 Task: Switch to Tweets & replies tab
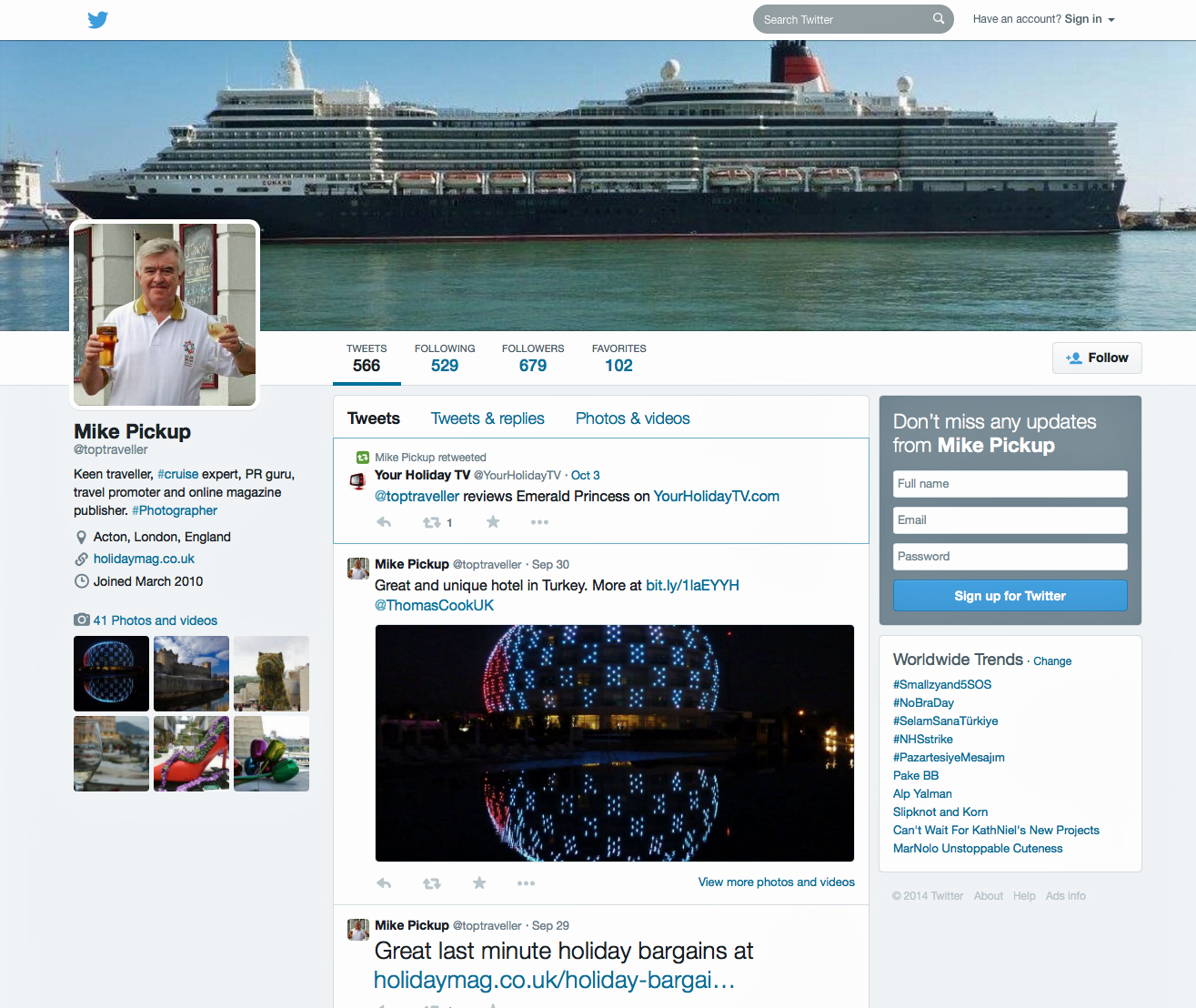[x=487, y=418]
